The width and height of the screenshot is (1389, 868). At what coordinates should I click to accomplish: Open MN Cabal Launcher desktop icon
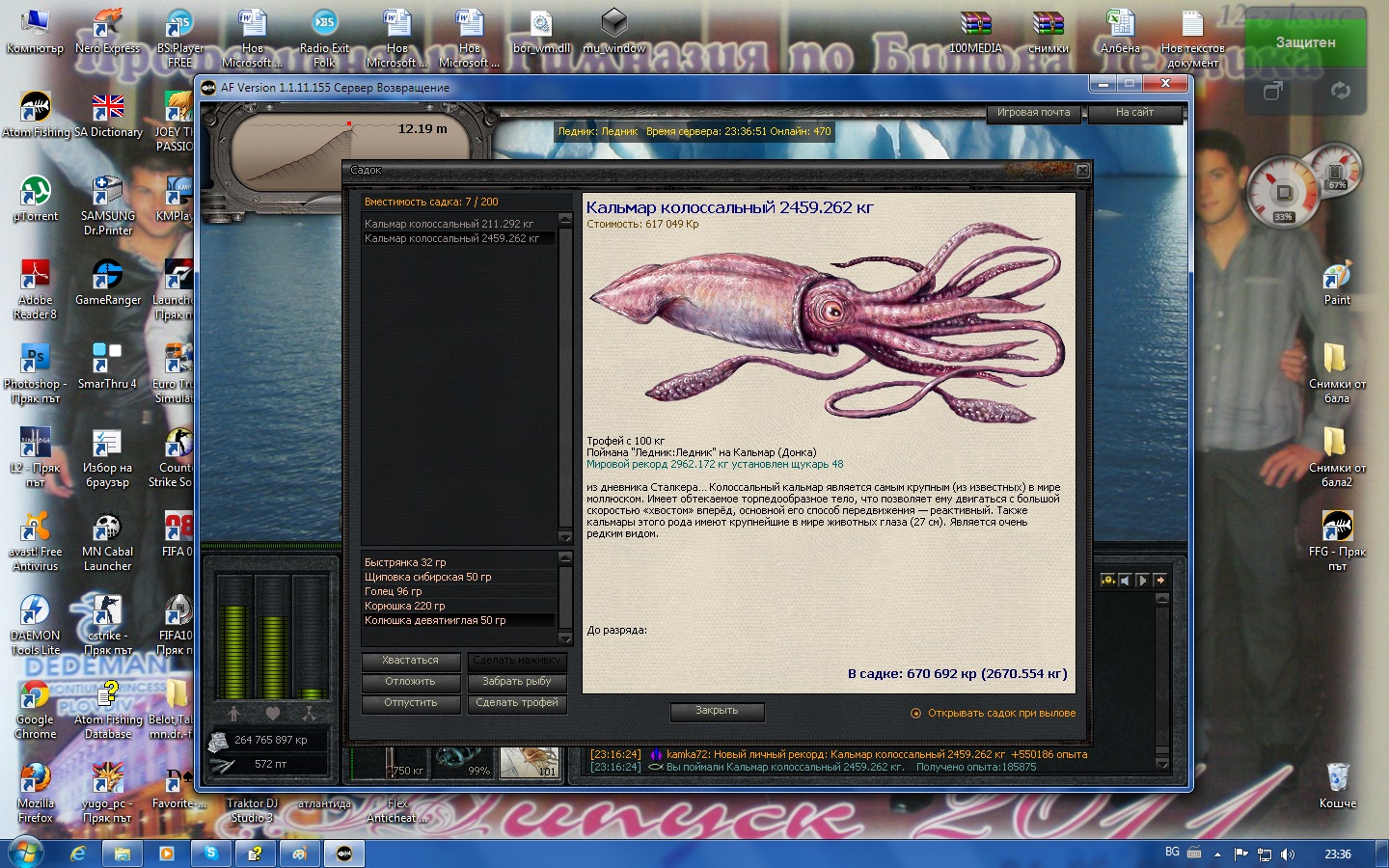107,540
